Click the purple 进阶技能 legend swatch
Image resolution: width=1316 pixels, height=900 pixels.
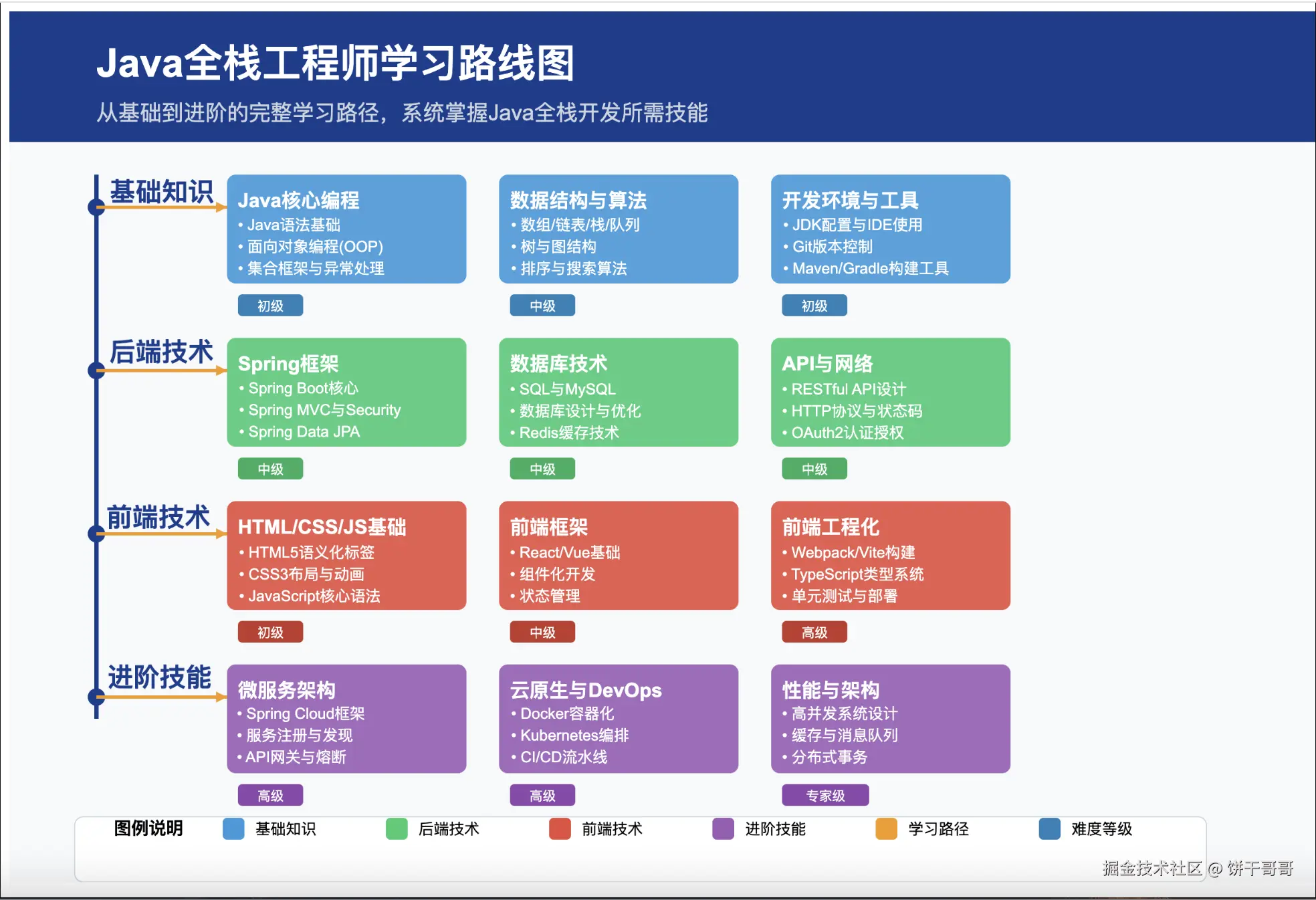723,828
